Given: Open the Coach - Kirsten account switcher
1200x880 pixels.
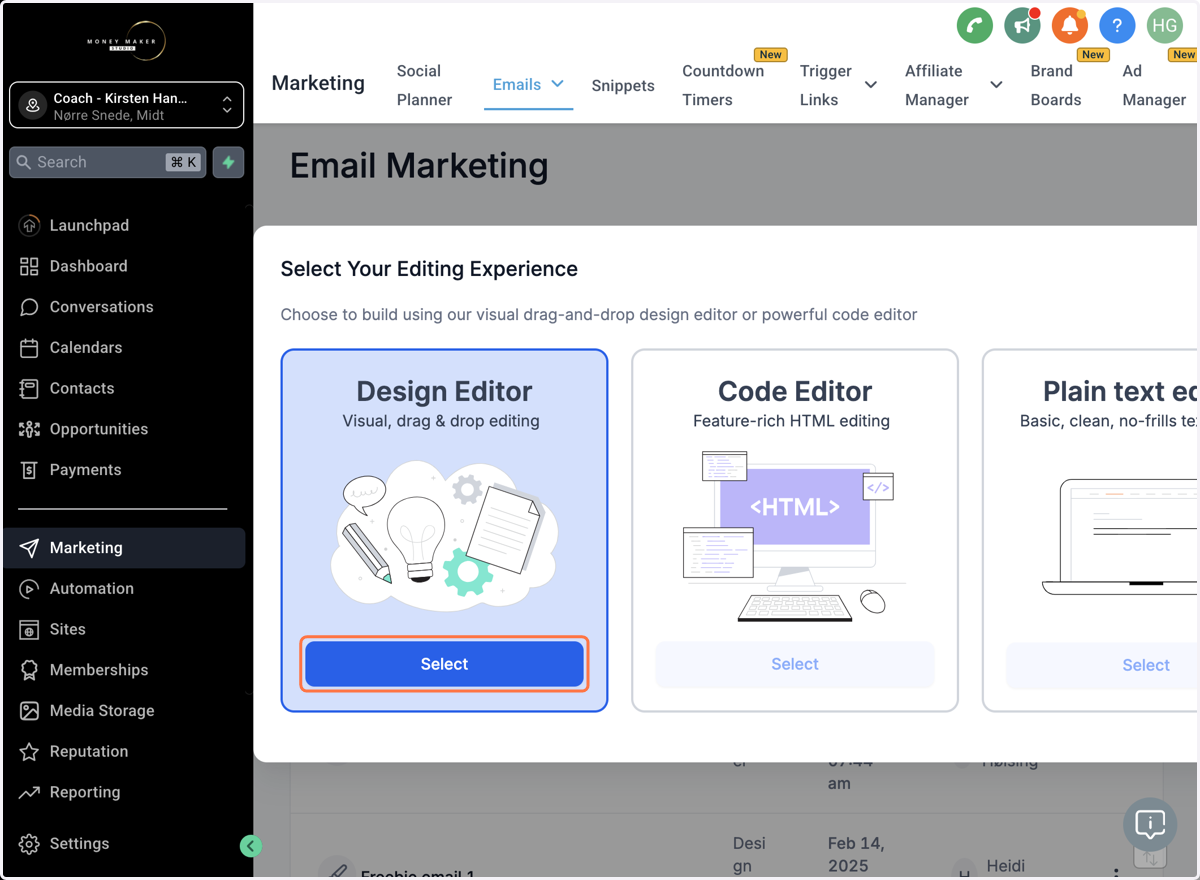Looking at the screenshot, I should 127,105.
